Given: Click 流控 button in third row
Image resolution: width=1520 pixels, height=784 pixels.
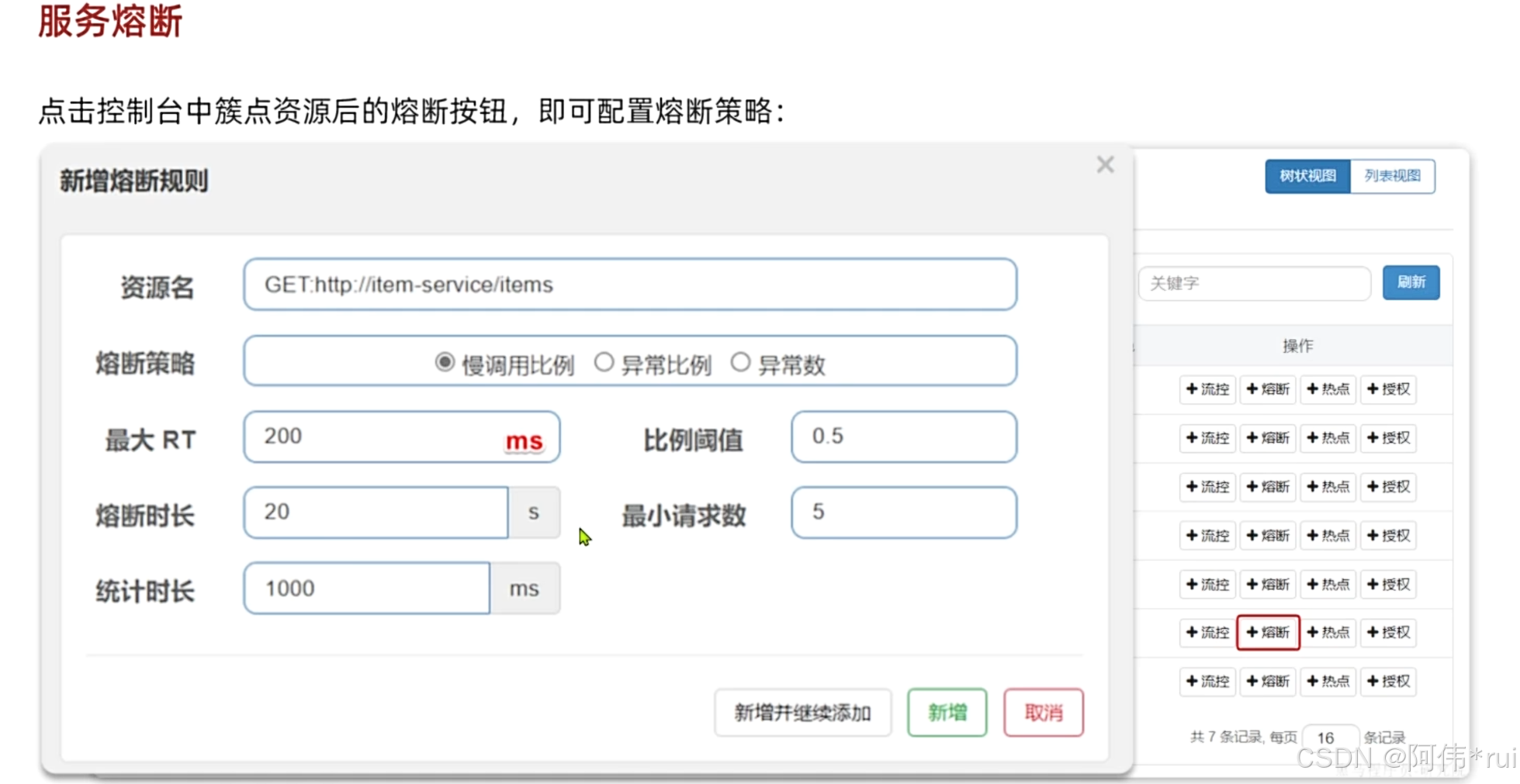Looking at the screenshot, I should pyautogui.click(x=1208, y=487).
